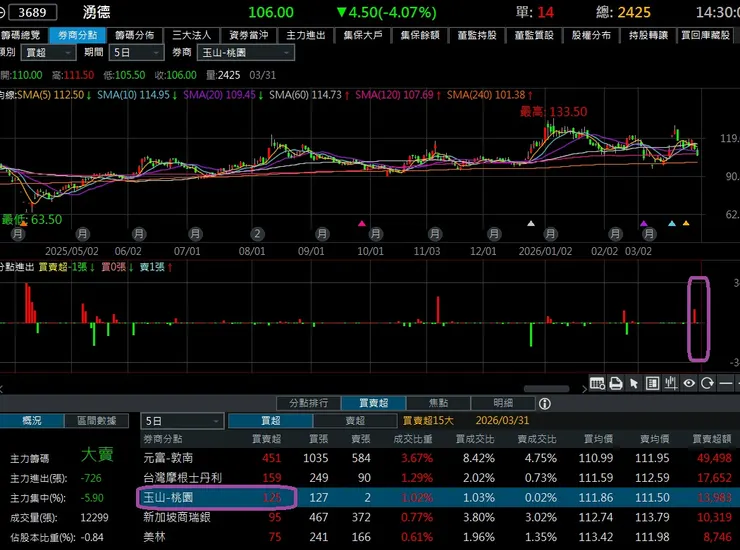The image size is (740, 550).
Task: Open the 券商分點 tab
Action: coord(77,35)
